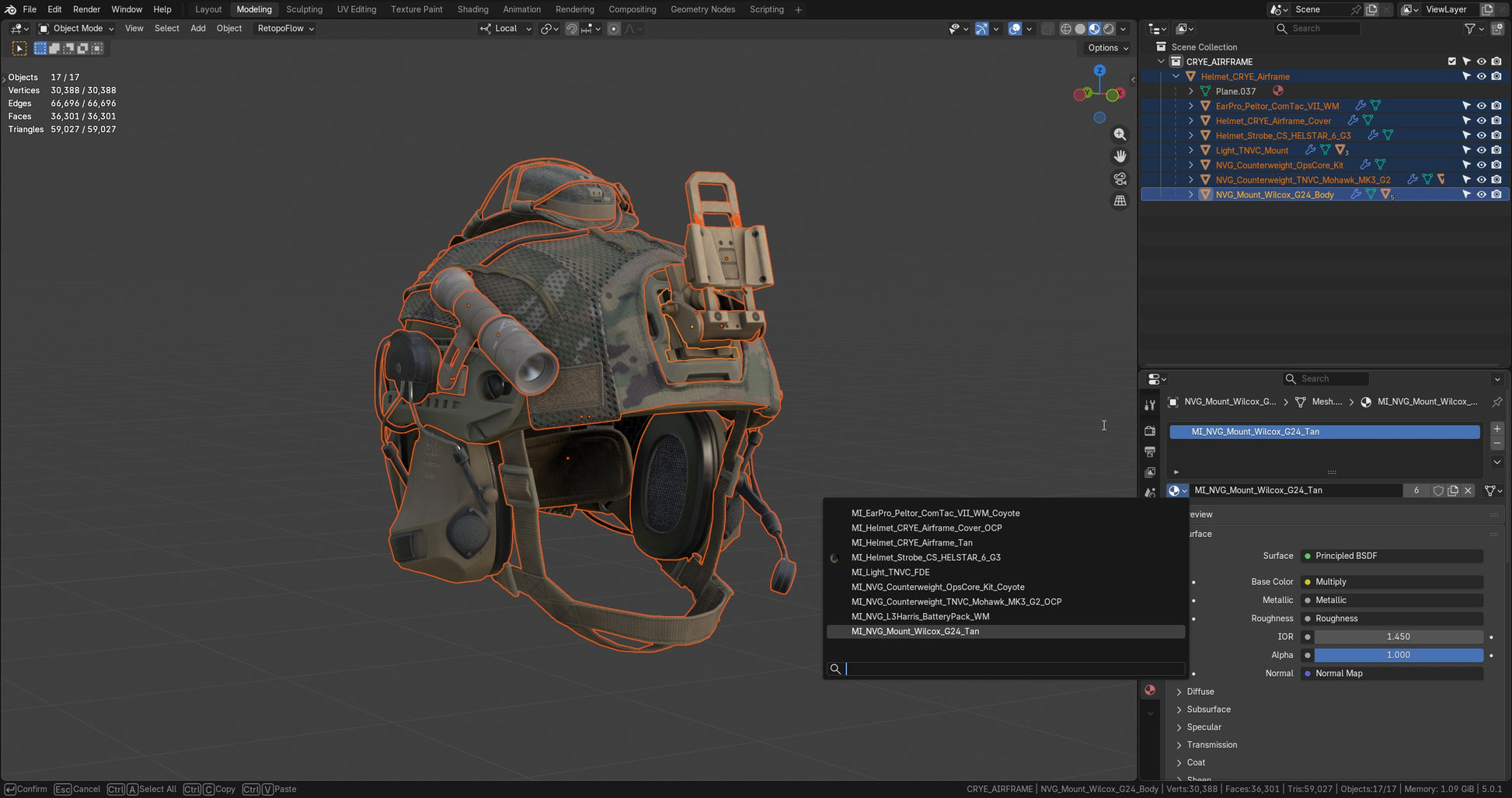This screenshot has height=798, width=1512.
Task: Expand the Subsurface material panel
Action: (1208, 709)
